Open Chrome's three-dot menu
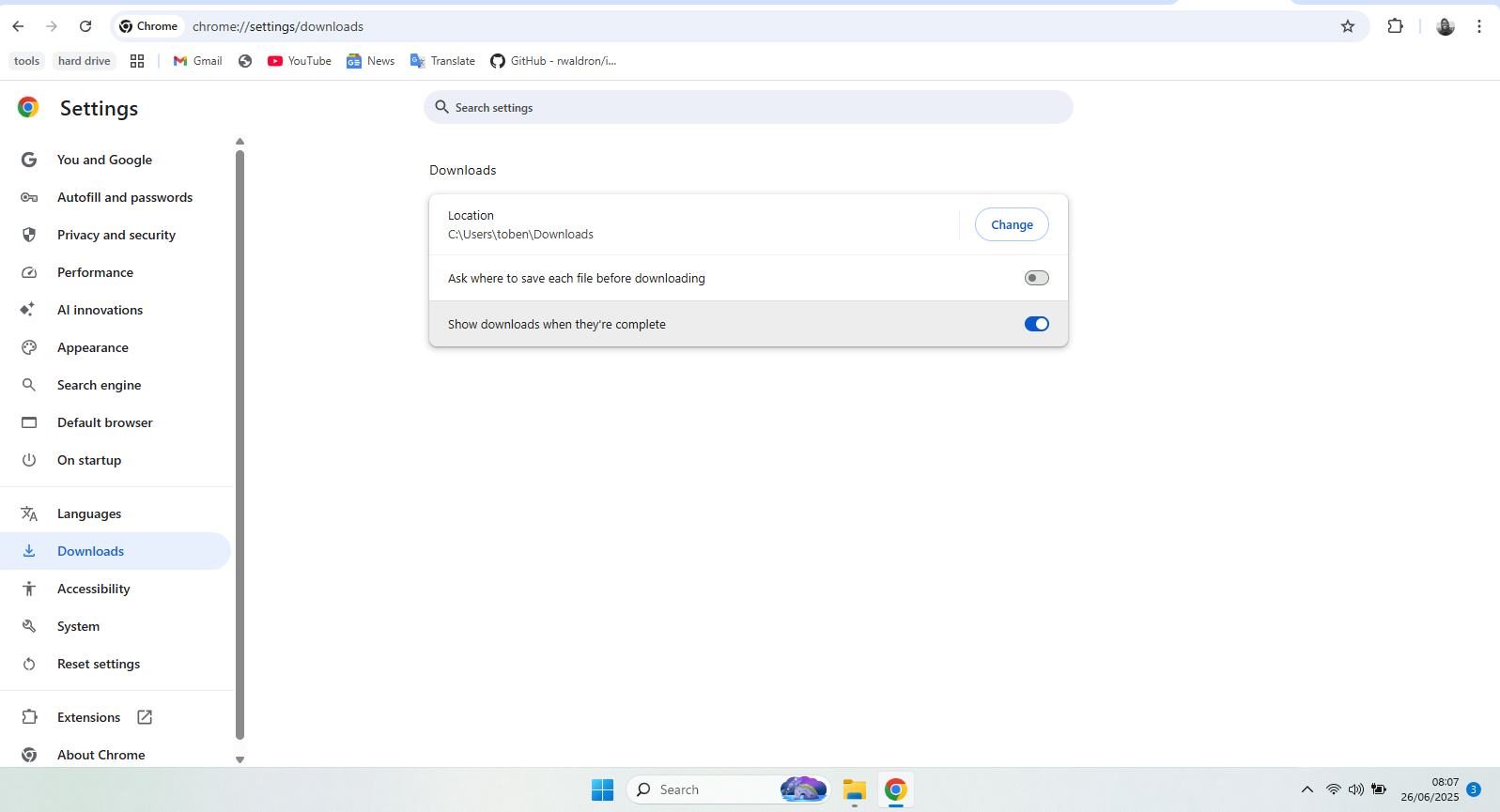This screenshot has height=812, width=1500. pyautogui.click(x=1479, y=26)
